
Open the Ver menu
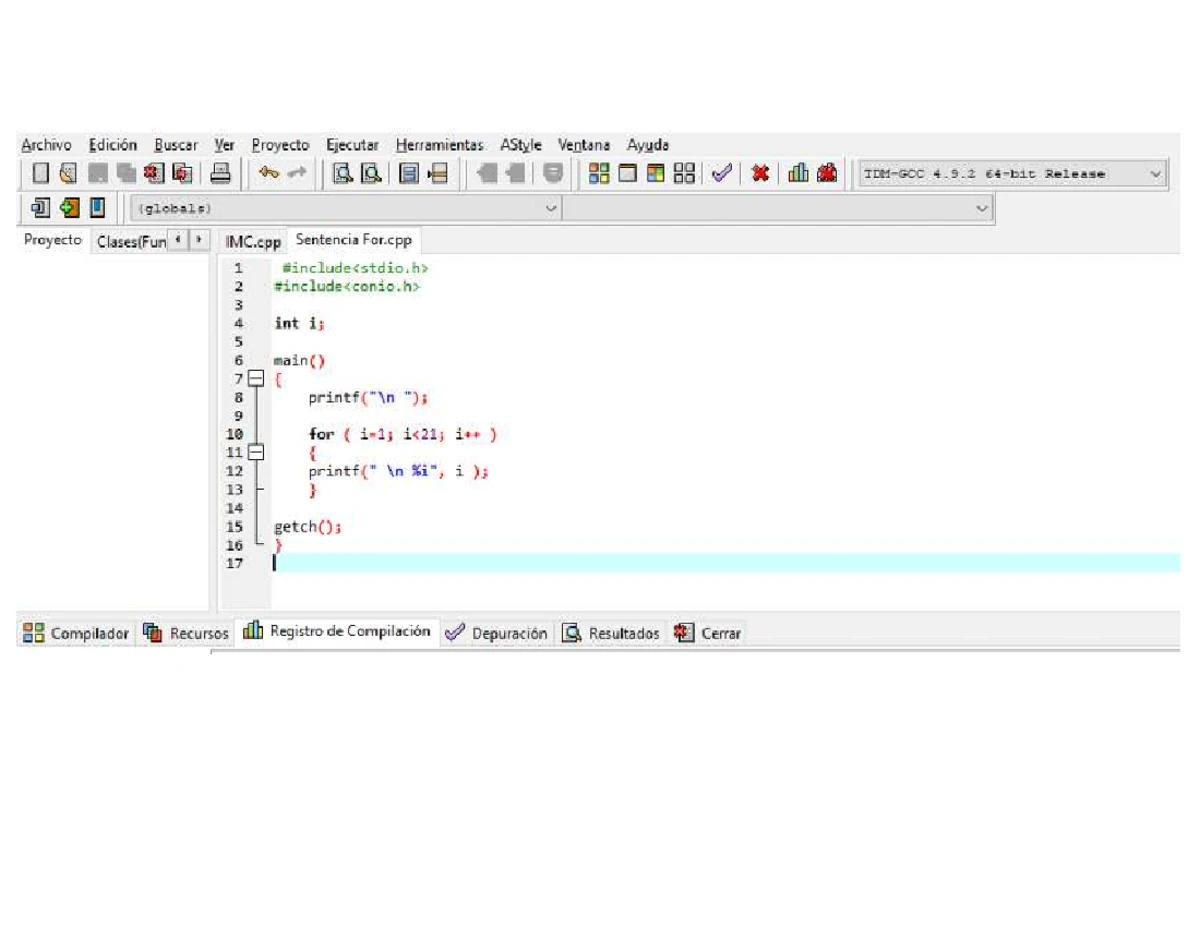pos(225,145)
